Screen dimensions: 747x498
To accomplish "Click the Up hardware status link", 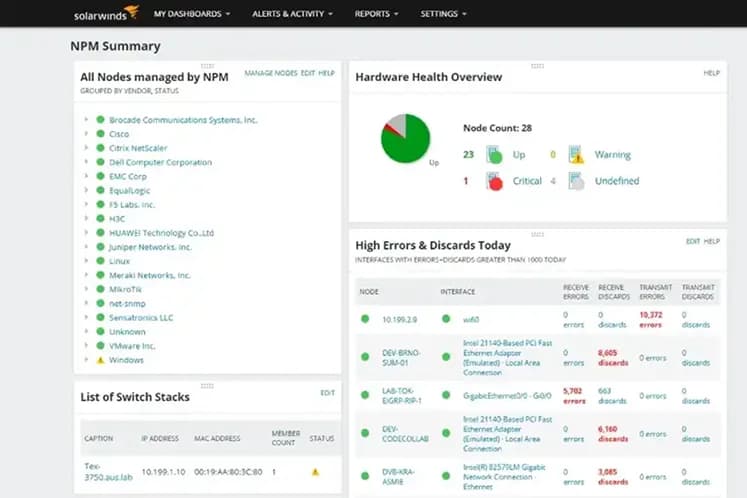I will [519, 155].
